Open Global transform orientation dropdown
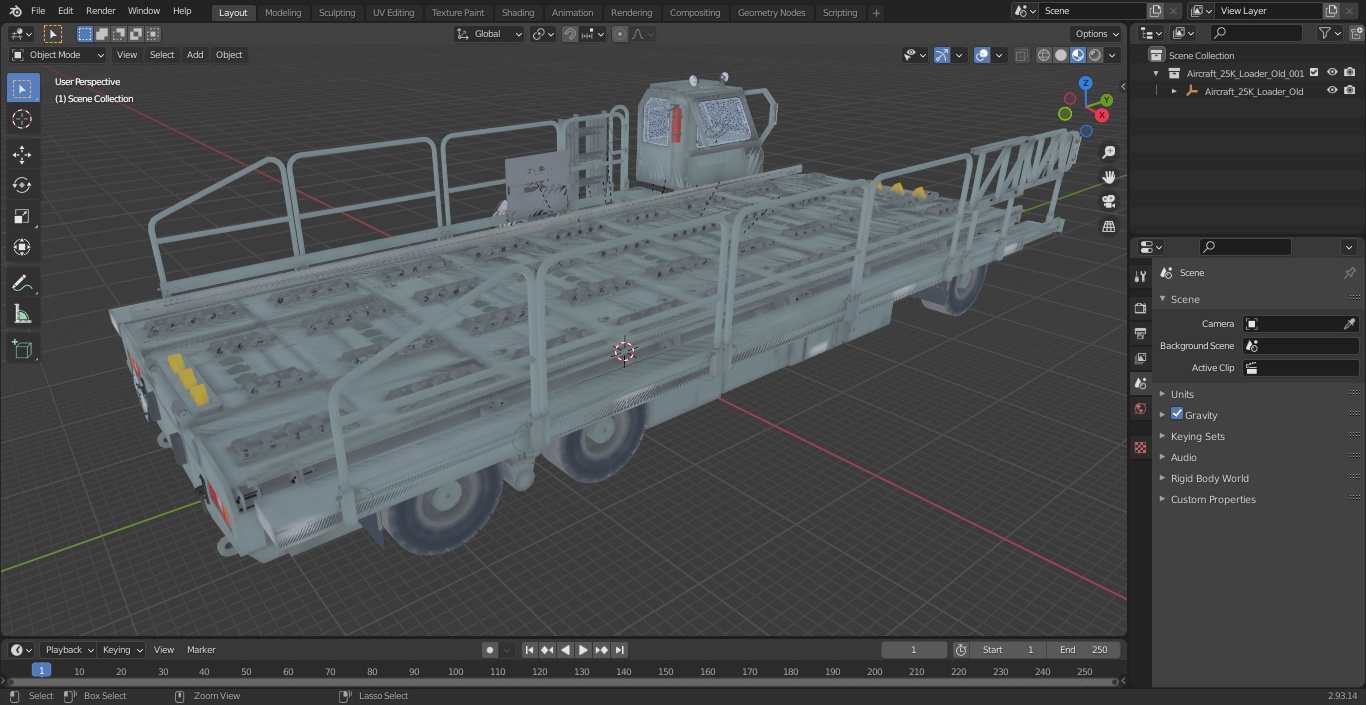Image resolution: width=1366 pixels, height=705 pixels. pyautogui.click(x=490, y=34)
